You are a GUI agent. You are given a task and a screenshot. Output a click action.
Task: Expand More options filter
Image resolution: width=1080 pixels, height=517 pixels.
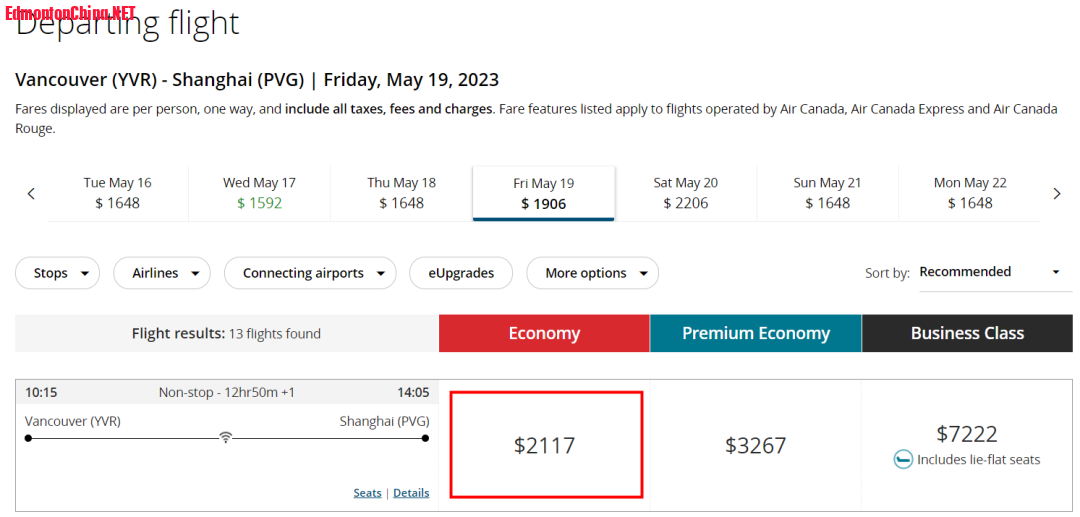(x=593, y=273)
